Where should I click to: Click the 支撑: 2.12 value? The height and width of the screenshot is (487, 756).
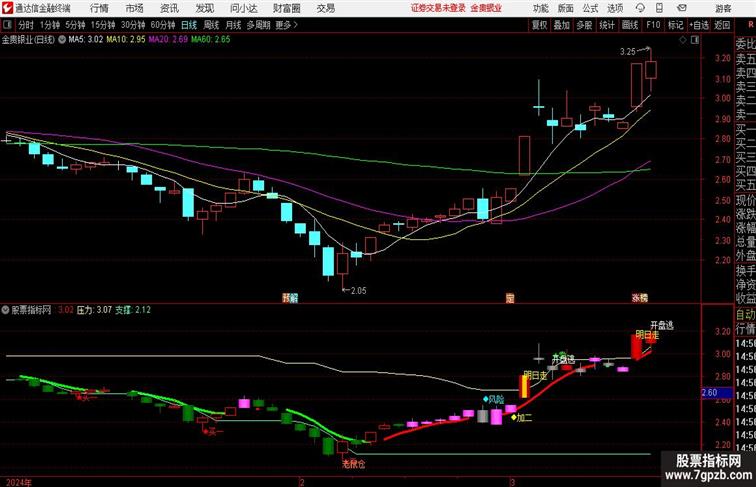[133, 310]
